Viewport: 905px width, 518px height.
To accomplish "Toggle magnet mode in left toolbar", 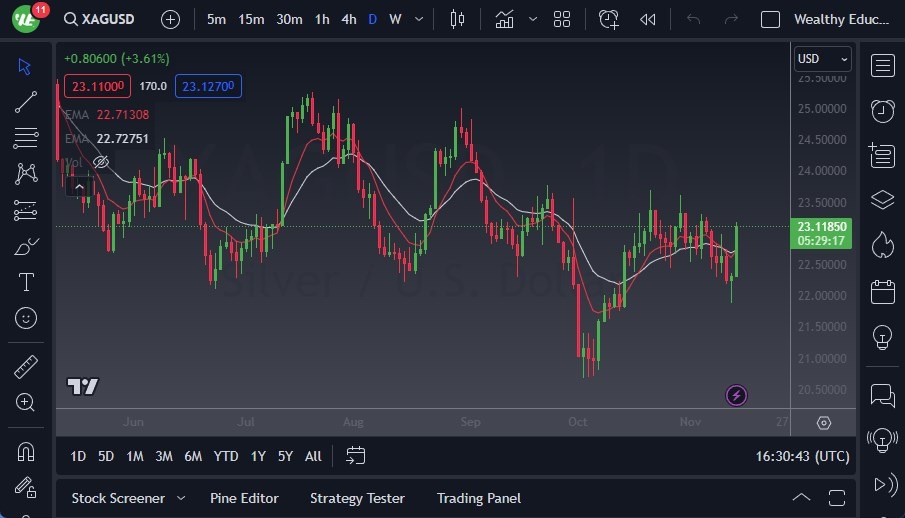I will [26, 451].
